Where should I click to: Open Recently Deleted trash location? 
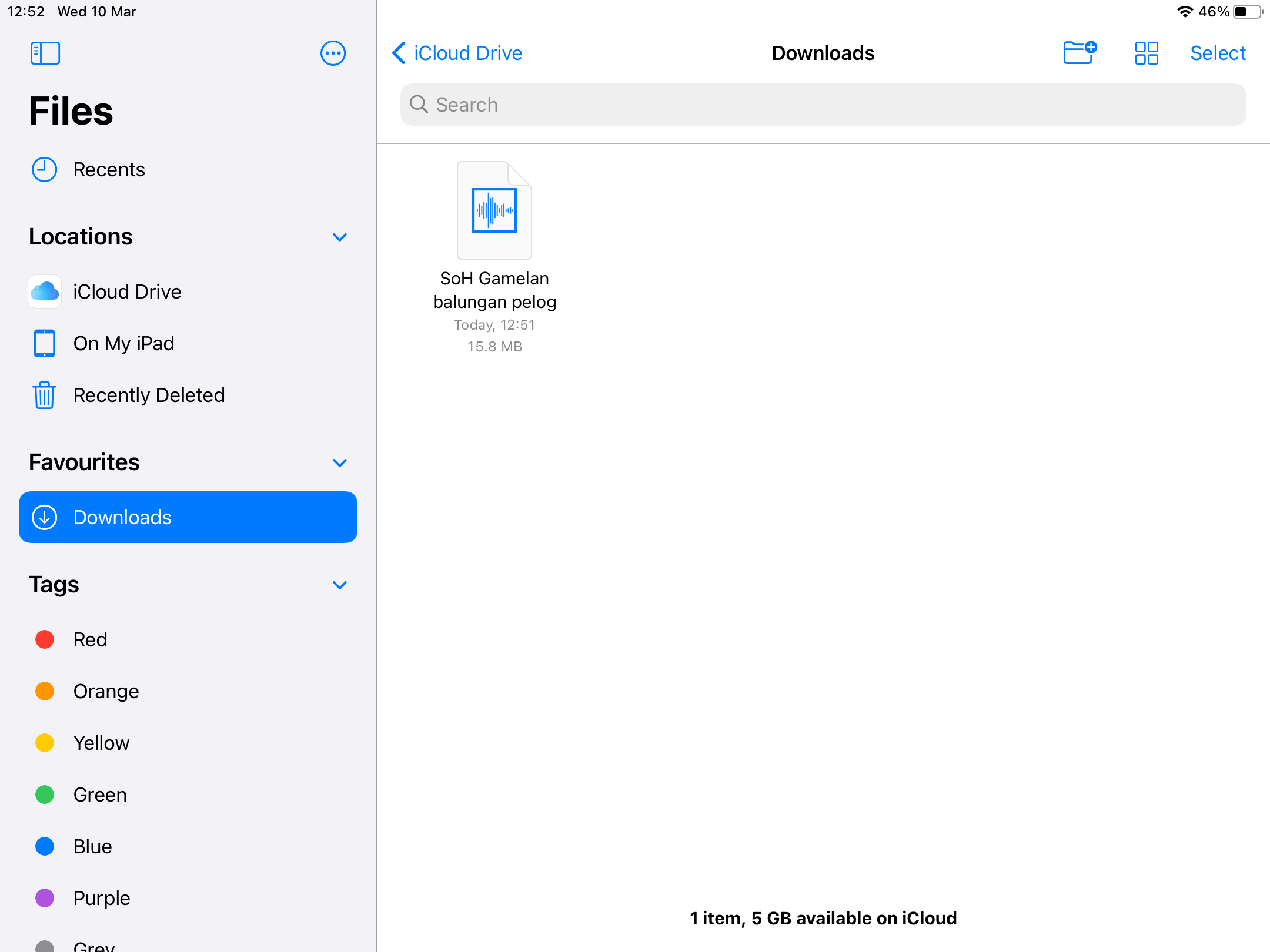188,395
